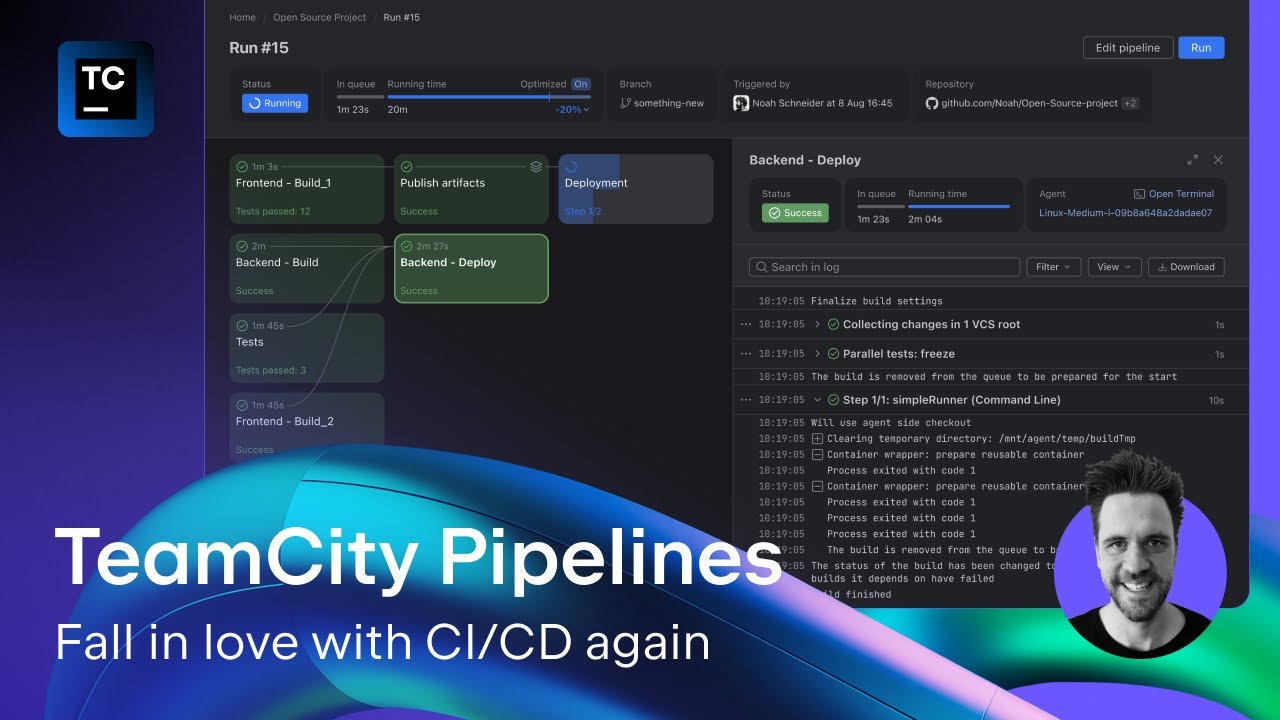
Task: Select the Publish artifacts job card
Action: point(471,189)
